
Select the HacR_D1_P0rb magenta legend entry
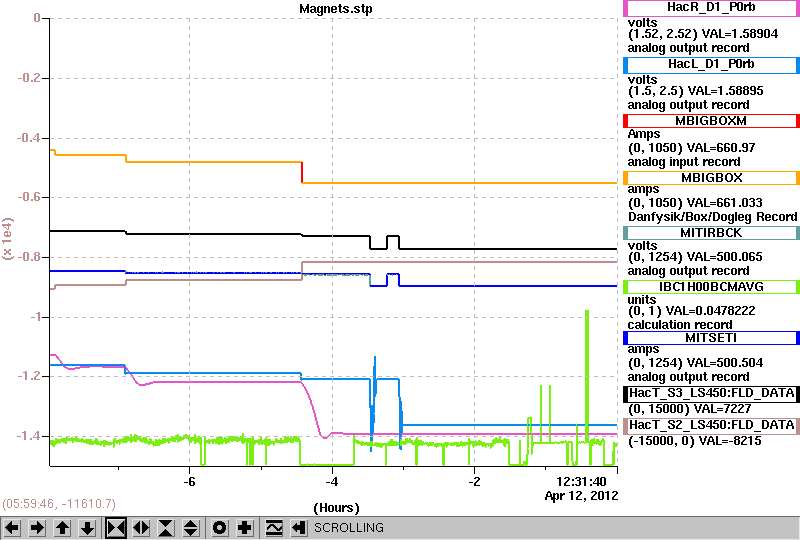(711, 8)
